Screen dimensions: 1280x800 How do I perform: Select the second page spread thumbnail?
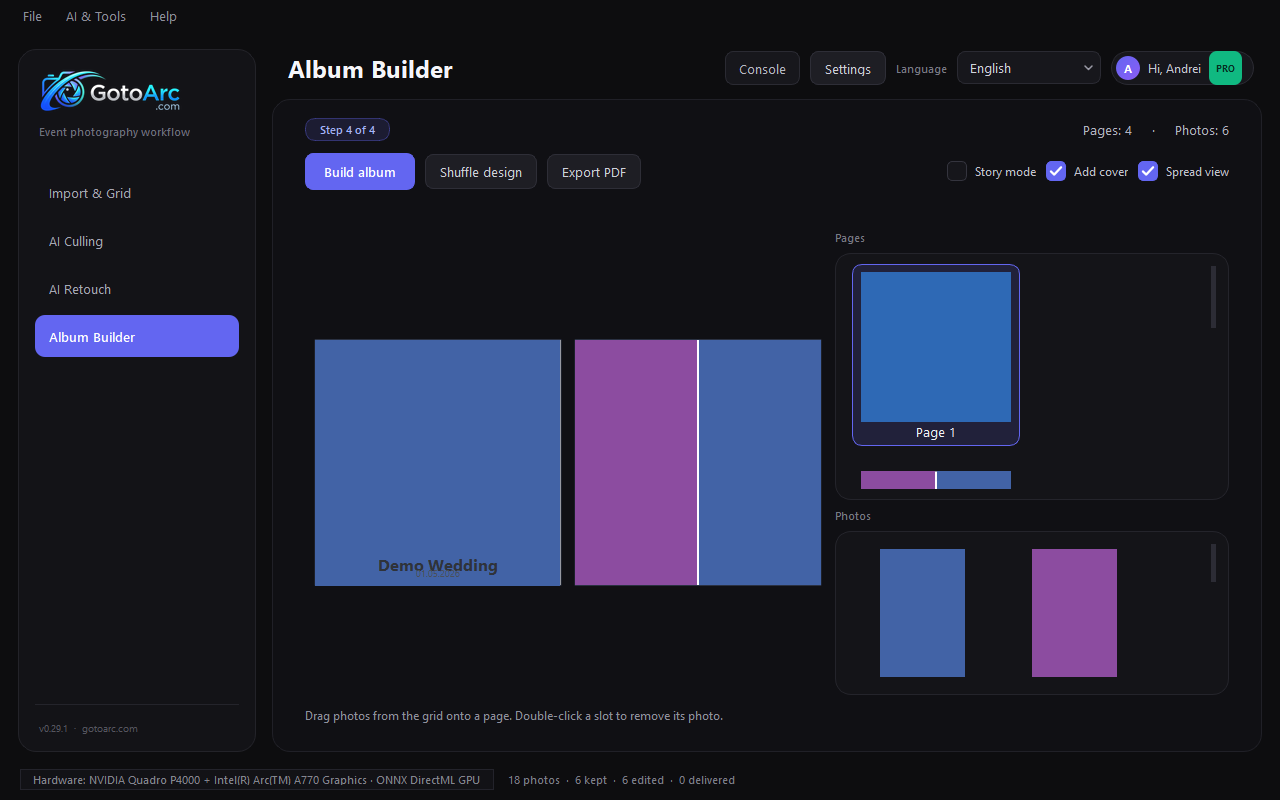coord(936,480)
